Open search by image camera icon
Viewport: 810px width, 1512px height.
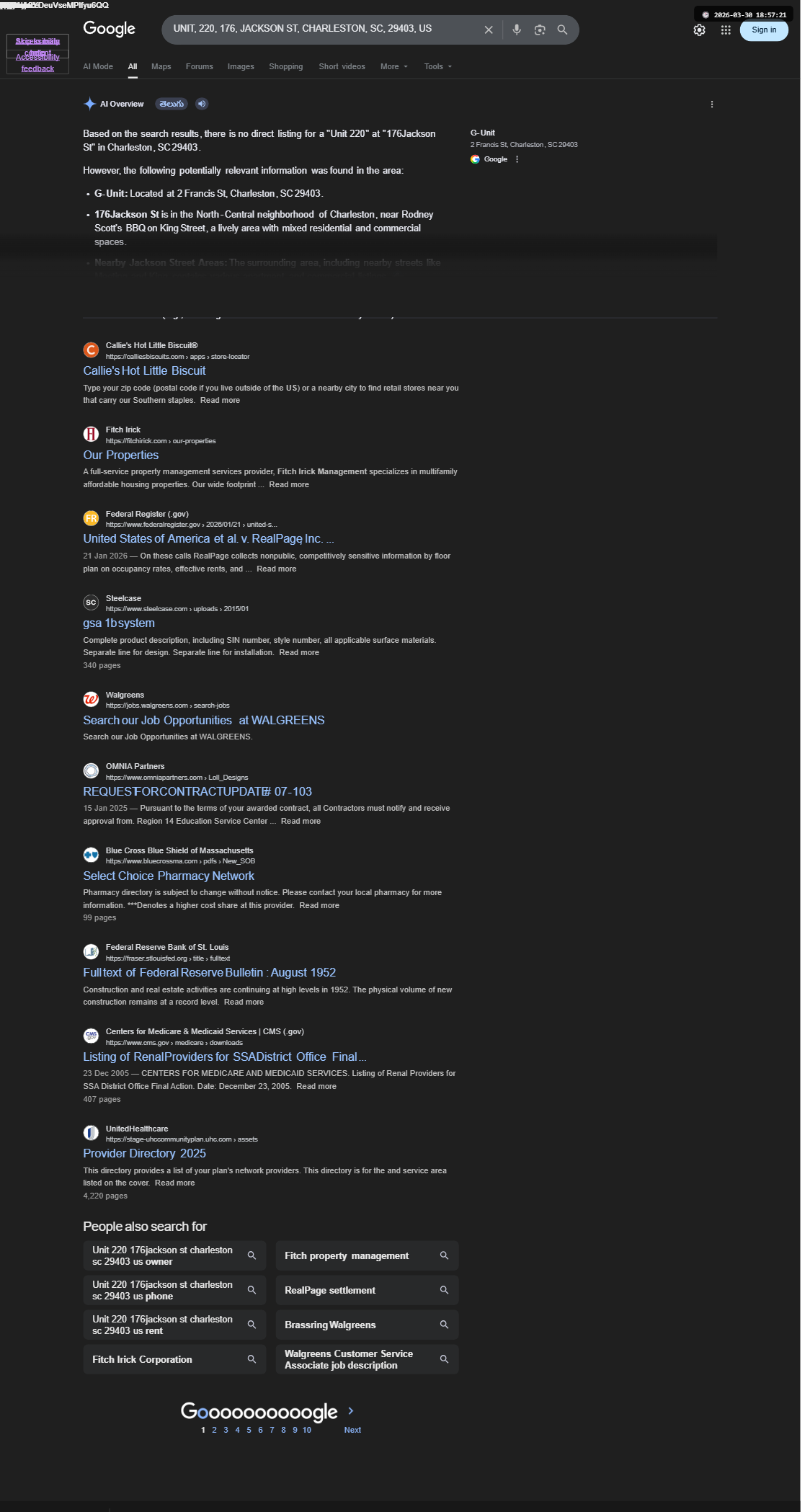click(540, 30)
